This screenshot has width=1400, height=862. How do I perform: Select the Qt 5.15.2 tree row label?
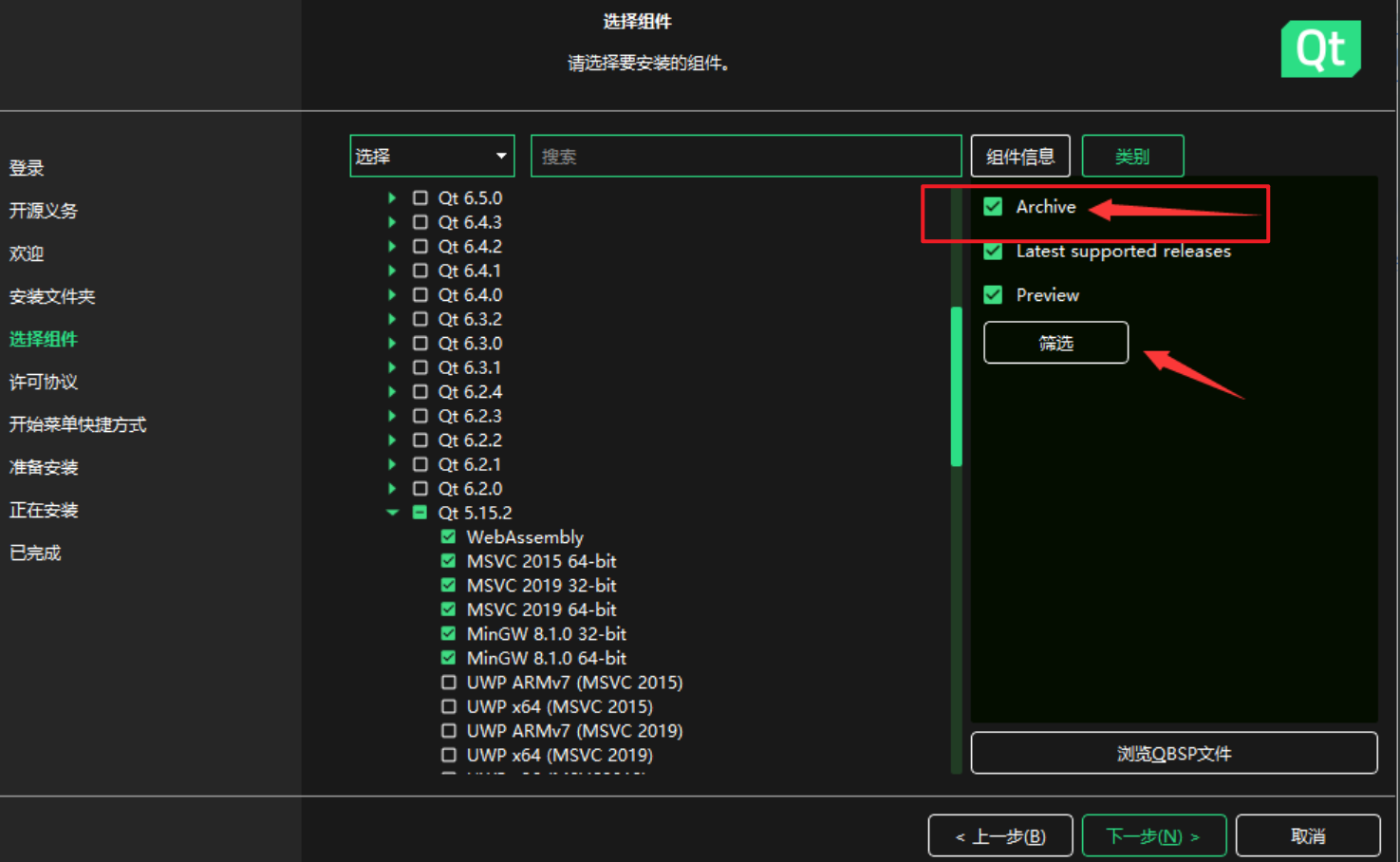click(475, 513)
